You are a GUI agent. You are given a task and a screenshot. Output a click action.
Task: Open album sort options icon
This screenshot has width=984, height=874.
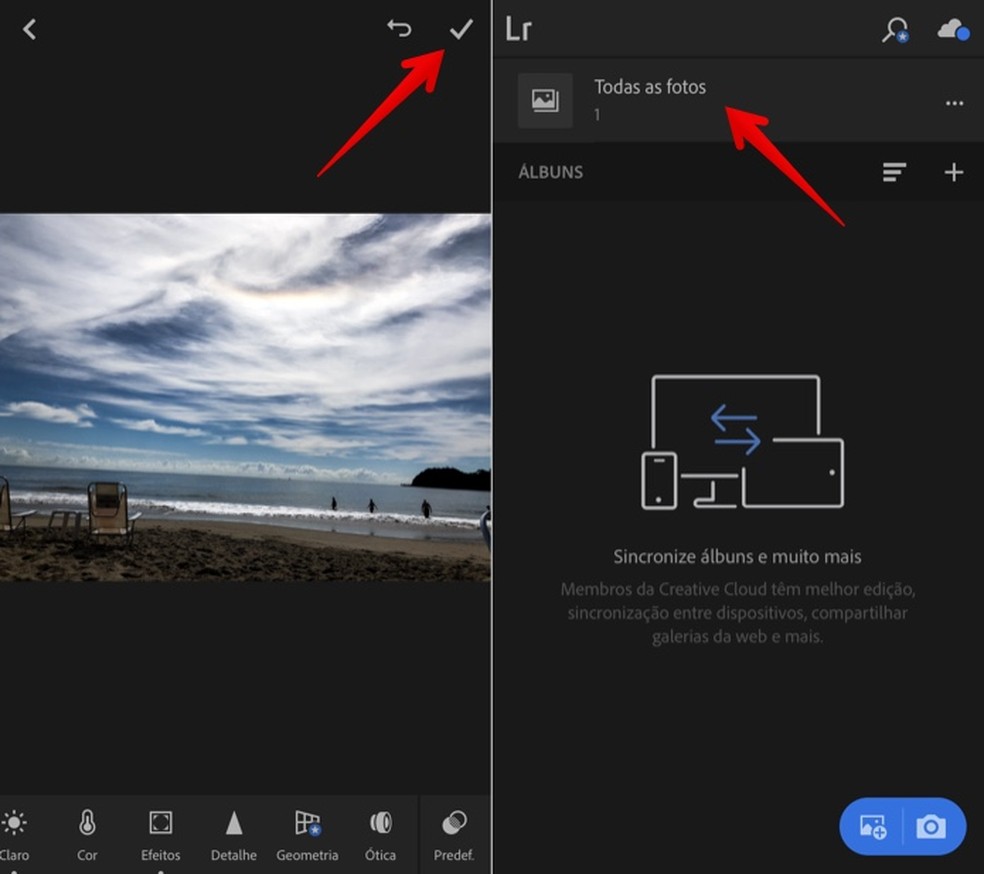[894, 172]
